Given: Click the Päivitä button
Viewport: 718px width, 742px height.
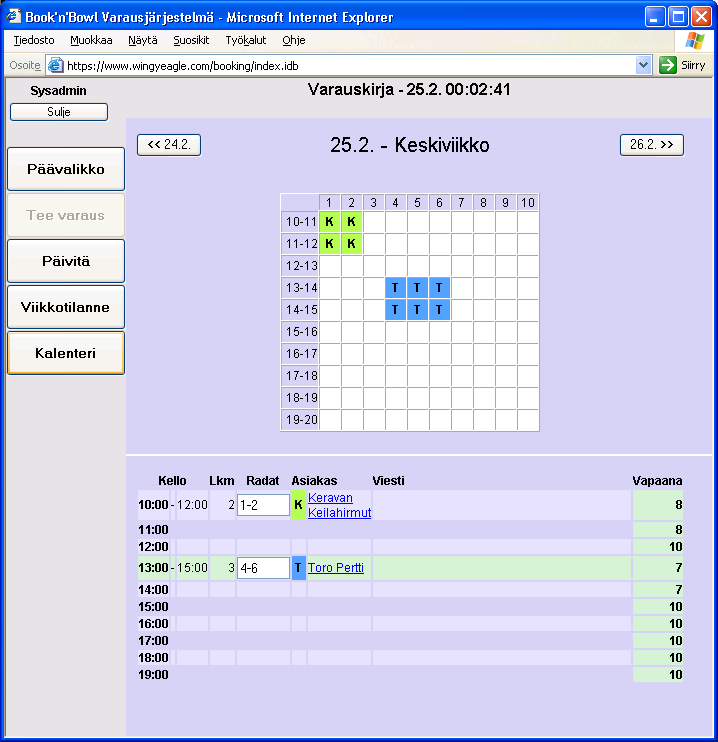Looking at the screenshot, I should pos(66,261).
